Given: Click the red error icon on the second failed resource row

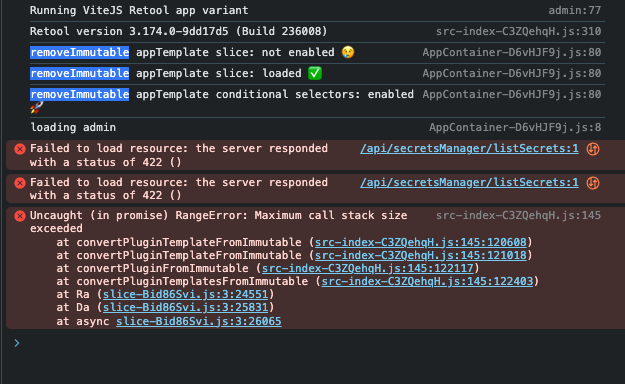Looking at the screenshot, I should tap(20, 183).
